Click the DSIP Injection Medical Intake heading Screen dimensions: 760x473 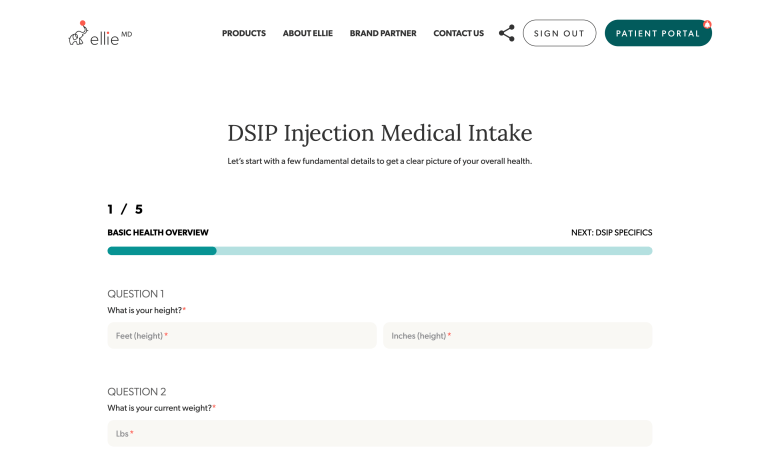point(380,133)
